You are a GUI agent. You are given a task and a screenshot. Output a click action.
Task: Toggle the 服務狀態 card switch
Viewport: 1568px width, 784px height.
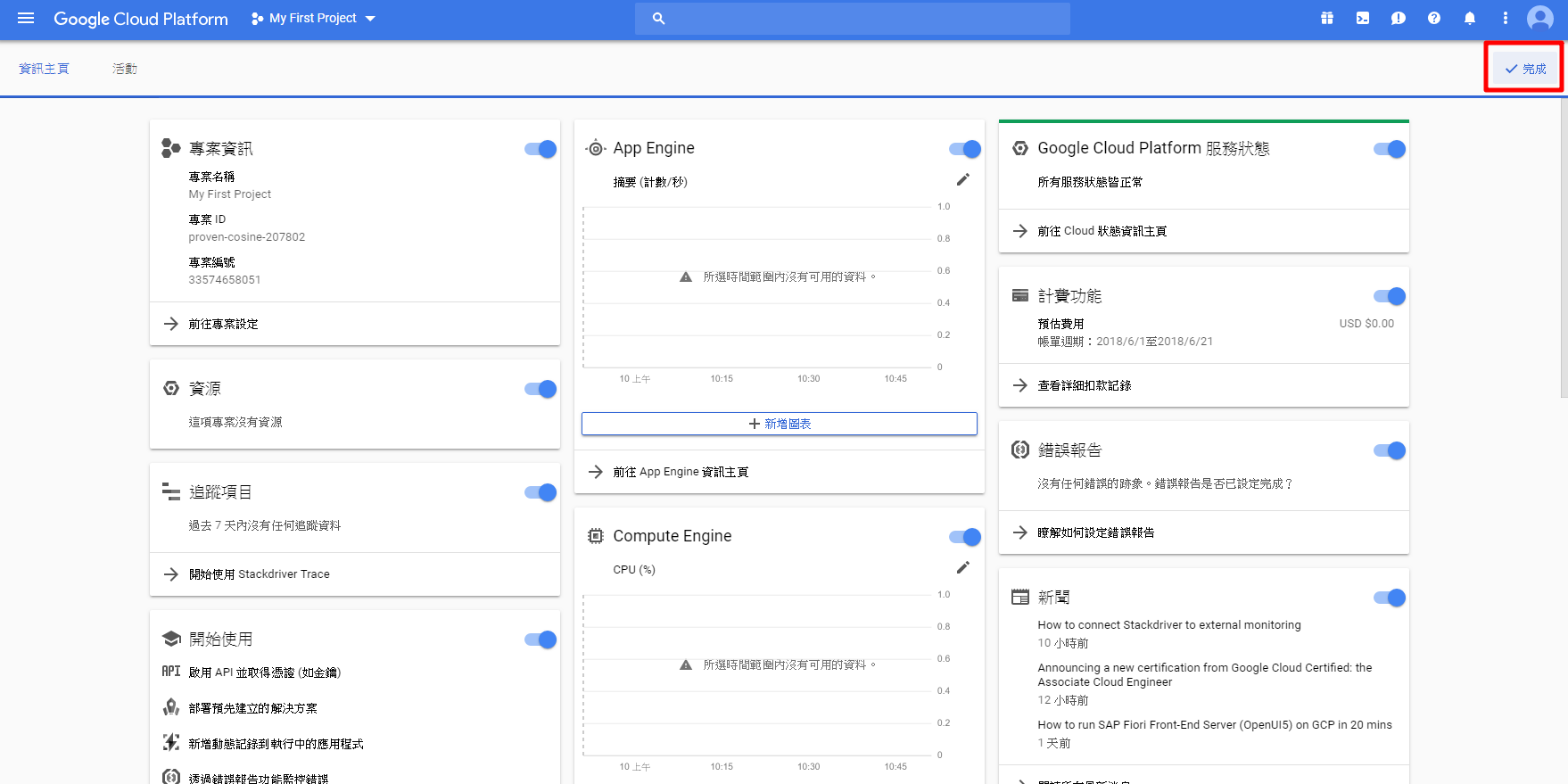coord(1390,149)
